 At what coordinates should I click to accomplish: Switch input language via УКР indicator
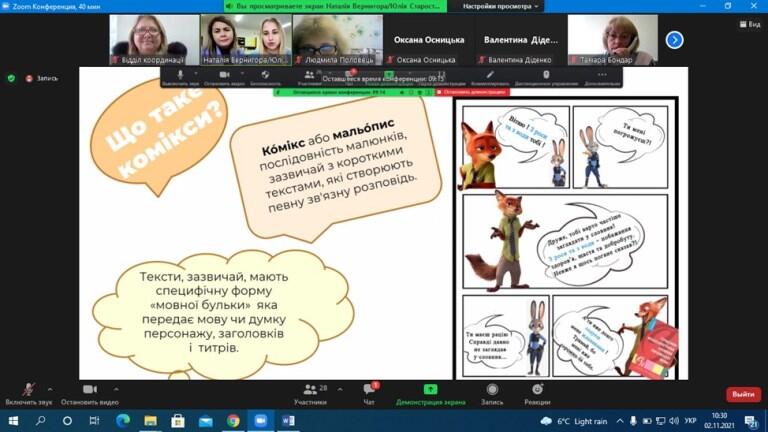coord(691,421)
